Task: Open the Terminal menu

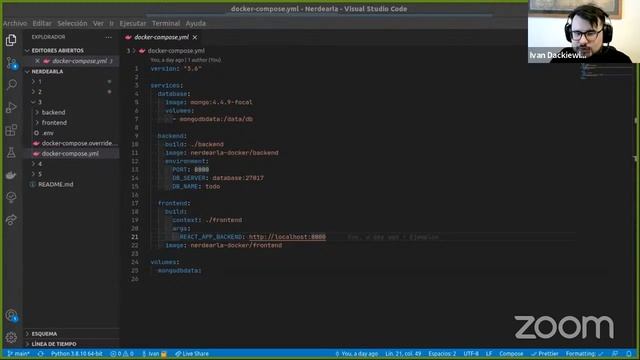Action: click(x=166, y=23)
